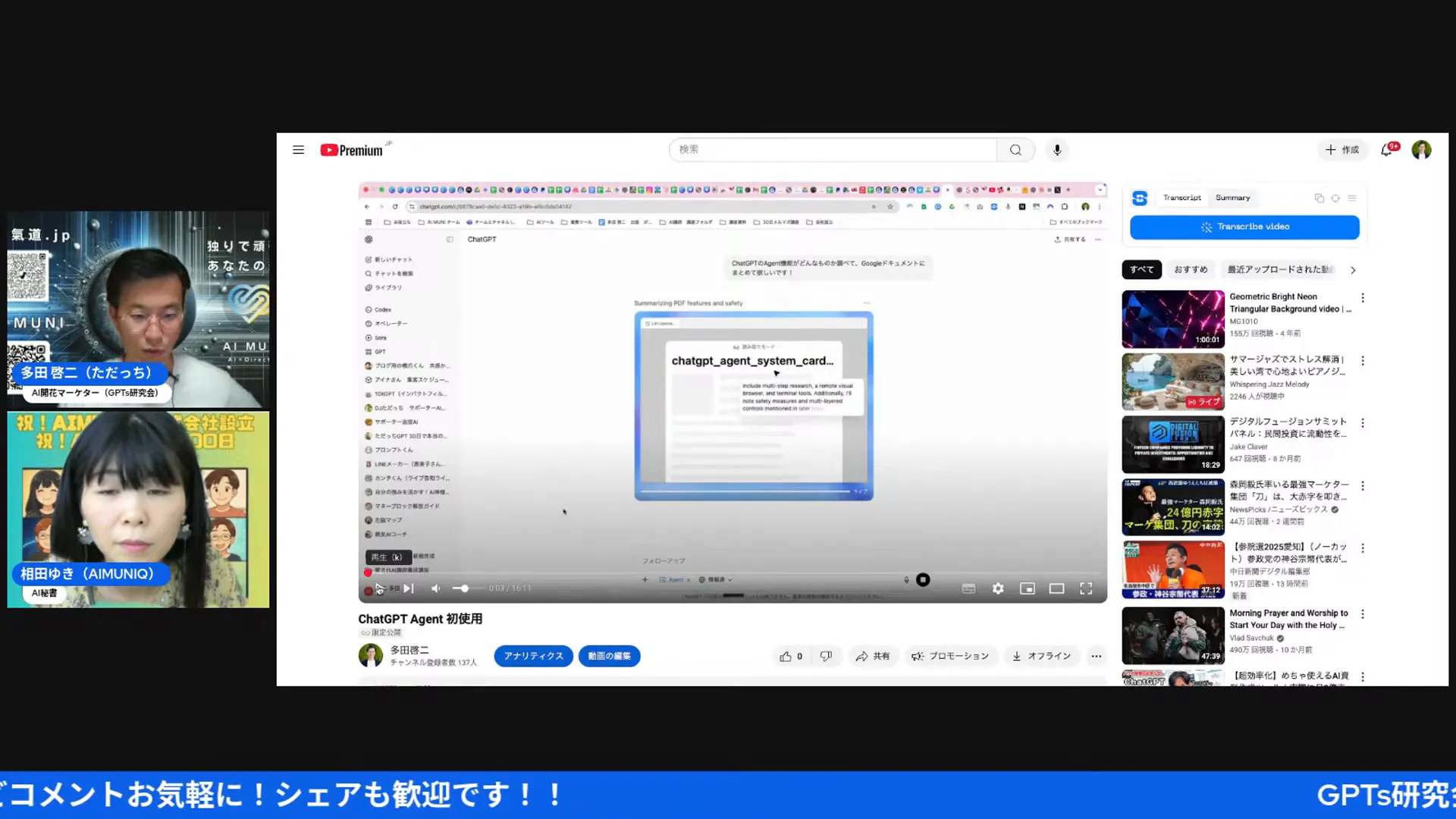1456x819 pixels.
Task: Click 動画の編集 edit video button
Action: 609,657
